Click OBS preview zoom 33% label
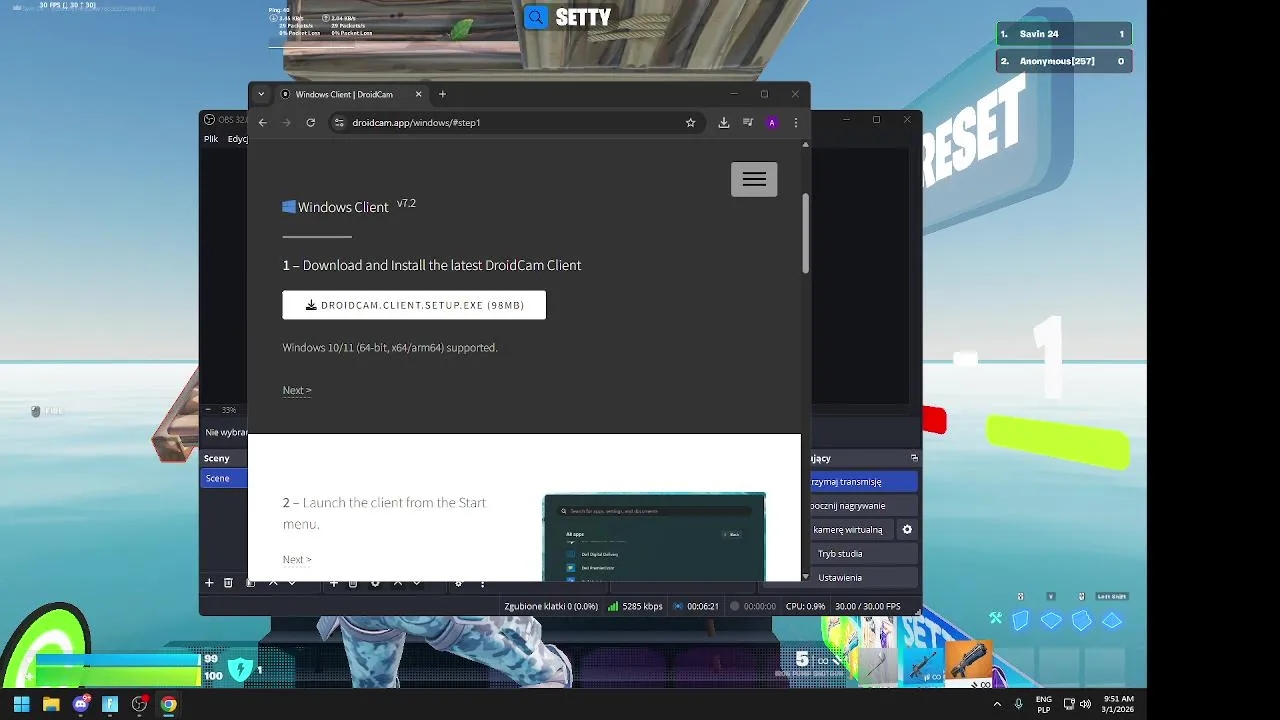The width and height of the screenshot is (1280, 720). point(229,410)
